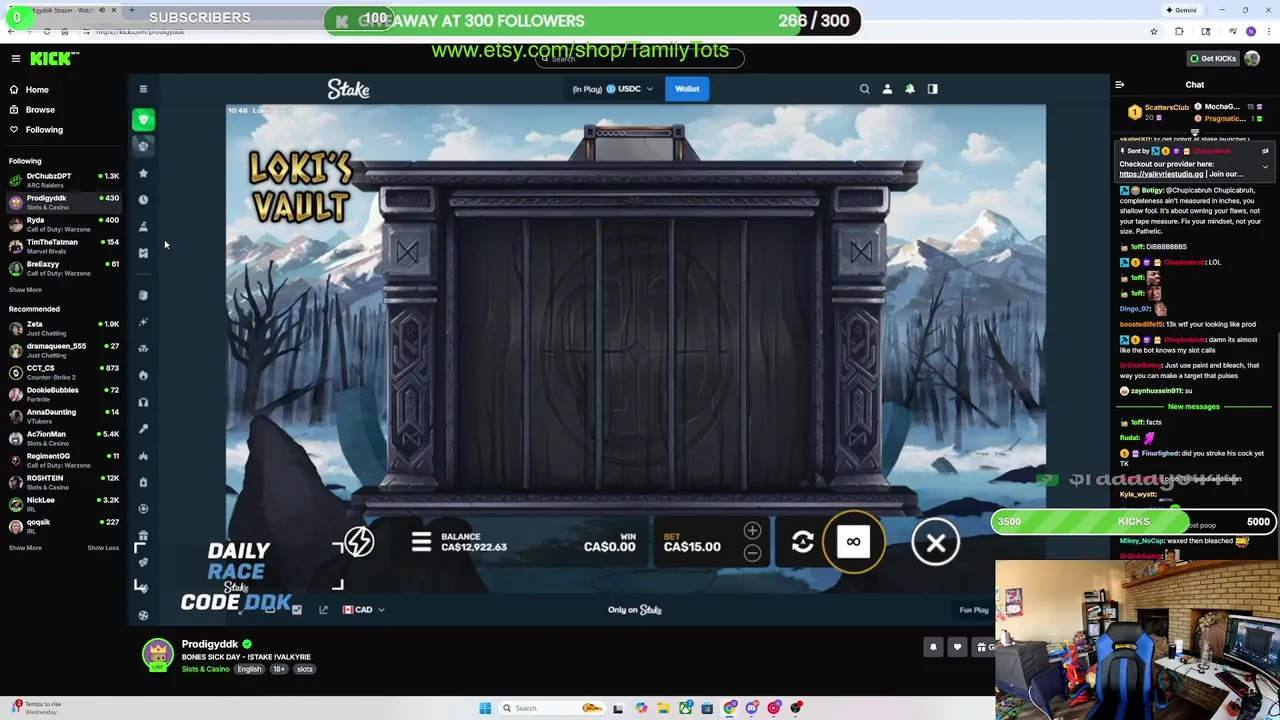Click green casino shield icon in Stake sidebar
The image size is (1280, 720).
pyautogui.click(x=143, y=120)
